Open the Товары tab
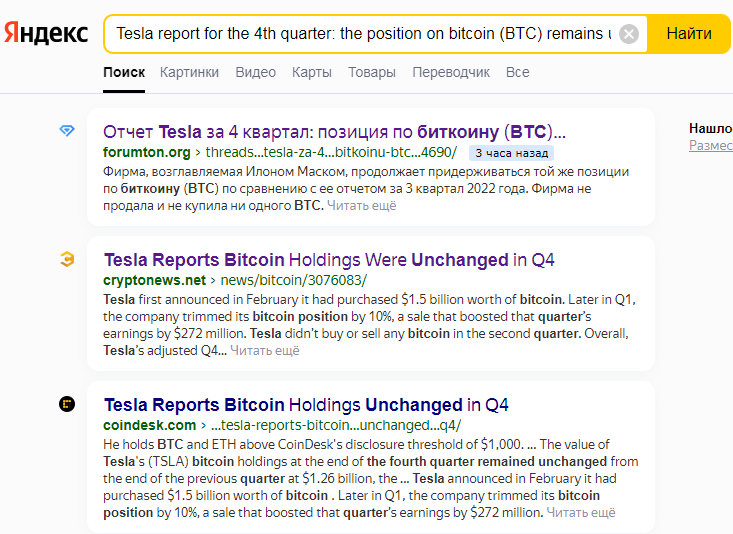 click(x=372, y=72)
